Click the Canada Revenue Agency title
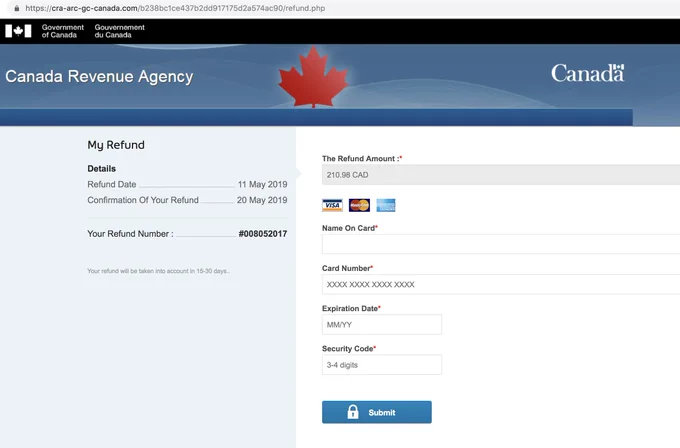 [99, 76]
